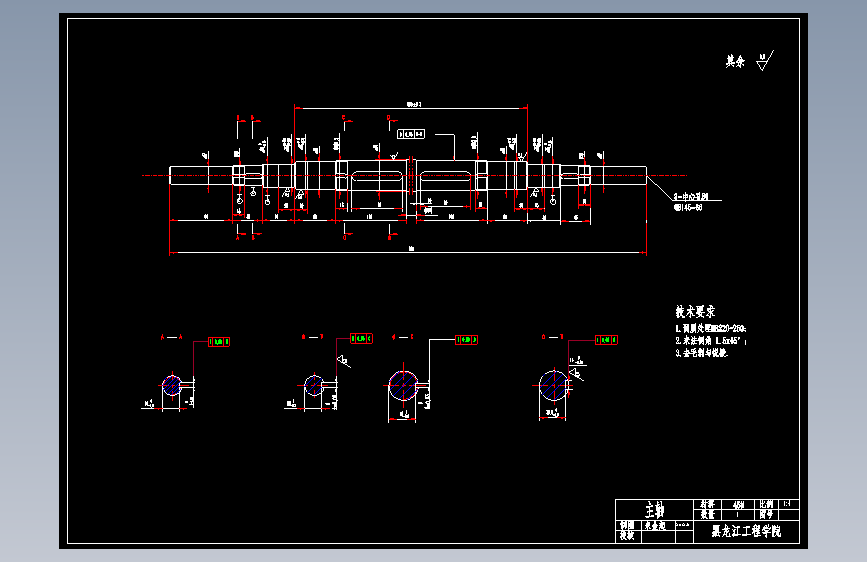Viewport: 867px width, 562px height.
Task: Select the shaft's rightmost end segment
Action: coord(618,176)
